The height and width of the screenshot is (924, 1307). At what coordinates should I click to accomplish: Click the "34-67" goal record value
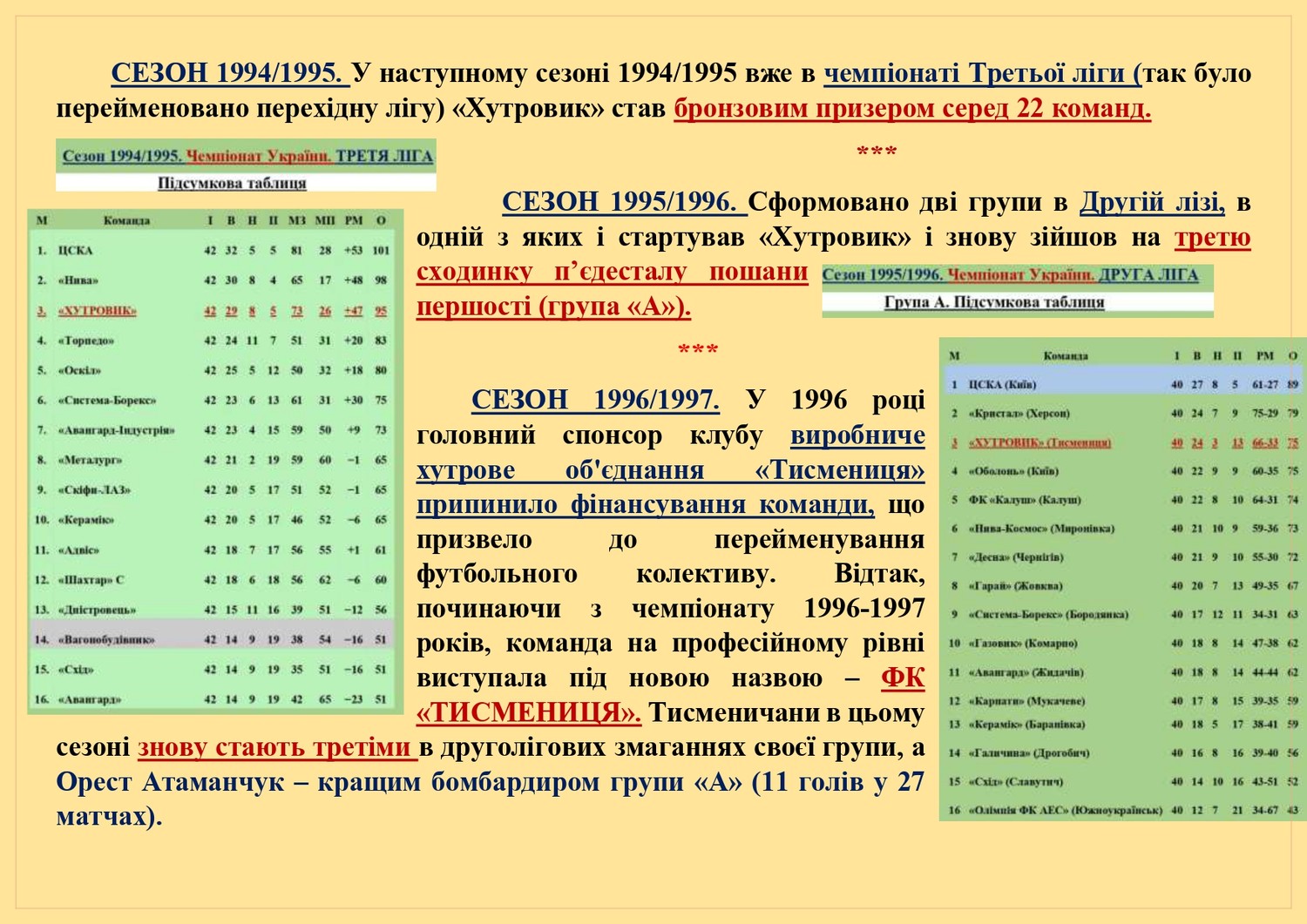(x=1265, y=811)
